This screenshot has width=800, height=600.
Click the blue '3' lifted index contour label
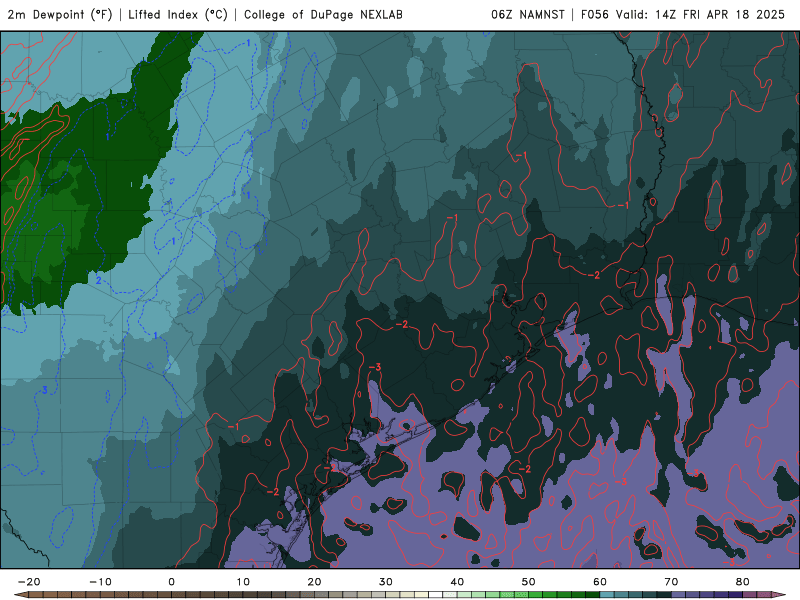(45, 390)
